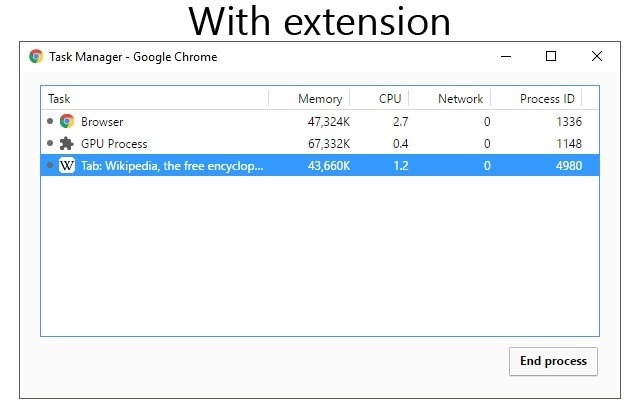This screenshot has height=400, width=640.
Task: Sort processes by CPU column header
Action: 379,98
